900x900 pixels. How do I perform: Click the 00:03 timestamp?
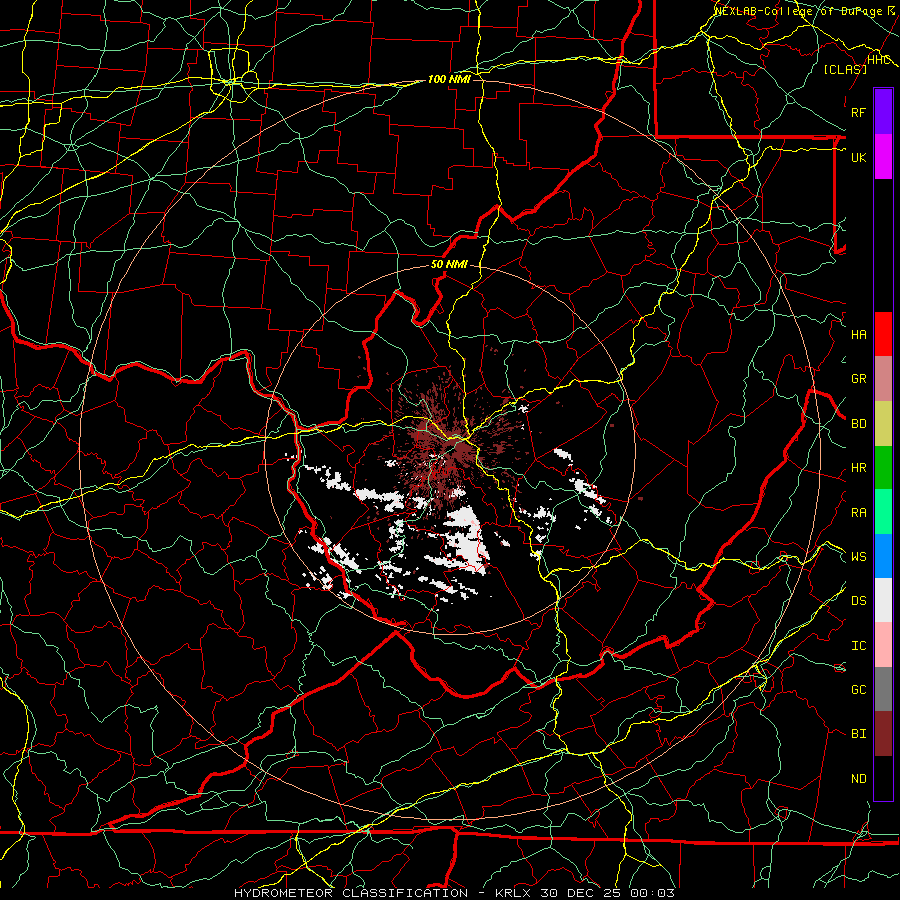click(x=652, y=893)
